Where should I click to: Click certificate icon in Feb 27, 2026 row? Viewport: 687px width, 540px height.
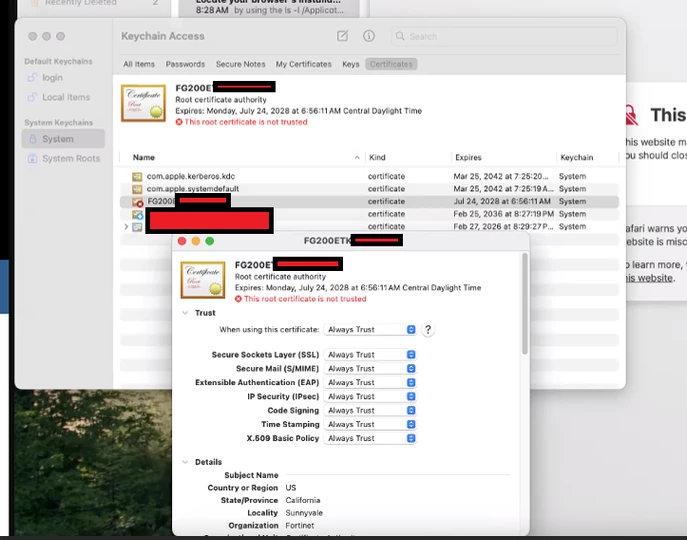pos(137,227)
